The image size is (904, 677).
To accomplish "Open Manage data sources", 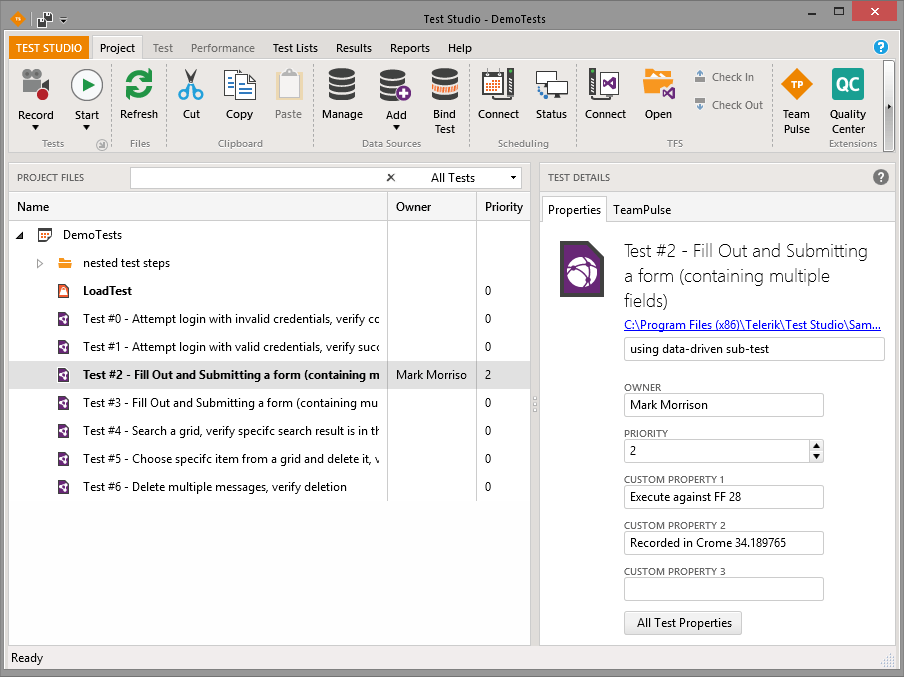I will tap(342, 94).
